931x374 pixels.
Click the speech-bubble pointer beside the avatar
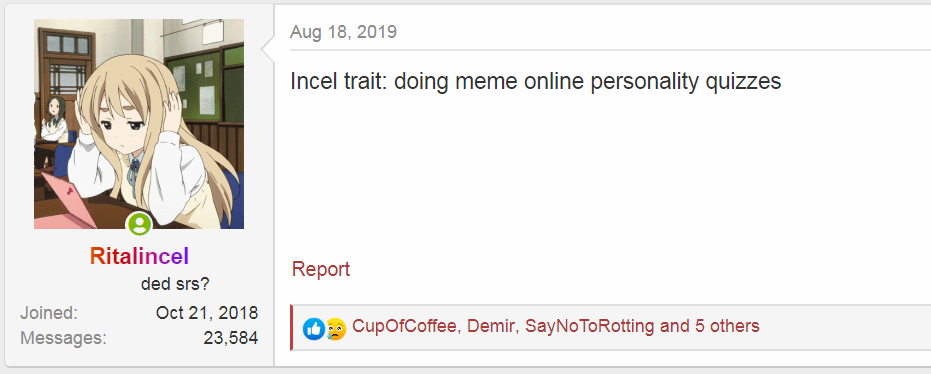coord(268,49)
